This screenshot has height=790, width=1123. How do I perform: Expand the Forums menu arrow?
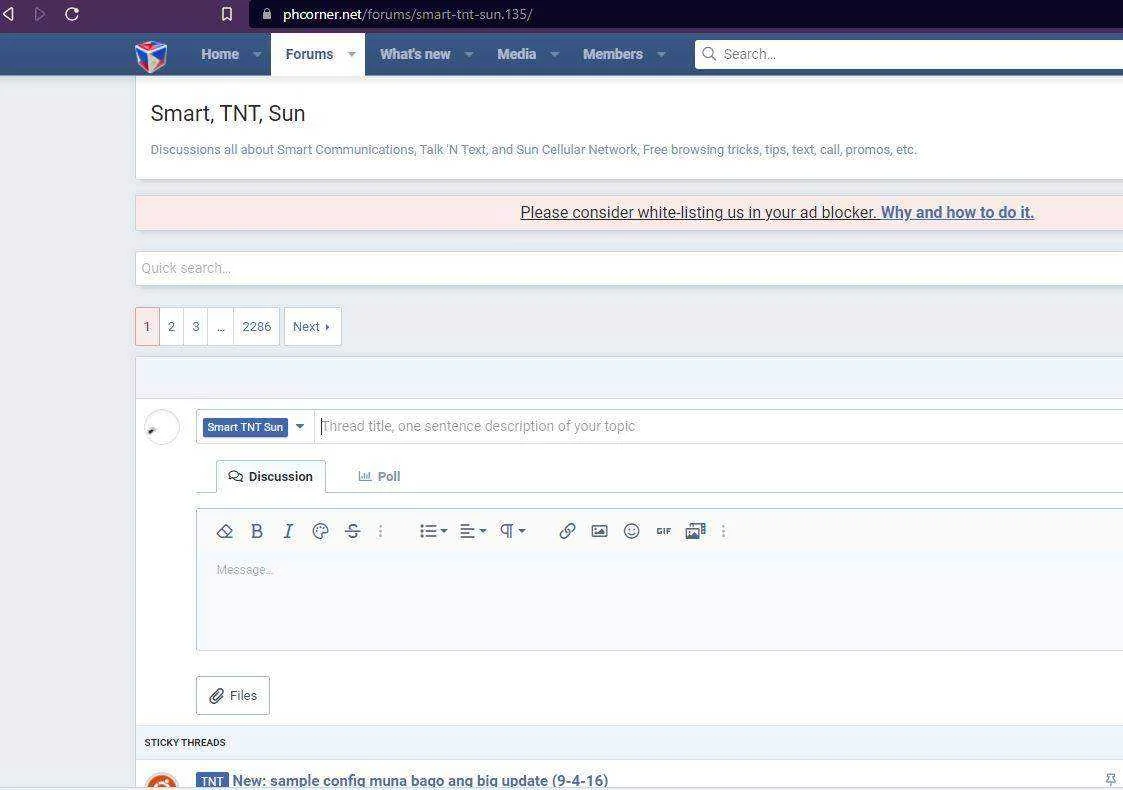[x=352, y=54]
